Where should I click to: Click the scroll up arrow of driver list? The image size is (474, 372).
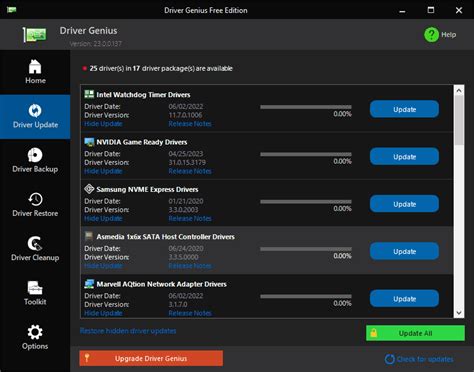(x=459, y=90)
